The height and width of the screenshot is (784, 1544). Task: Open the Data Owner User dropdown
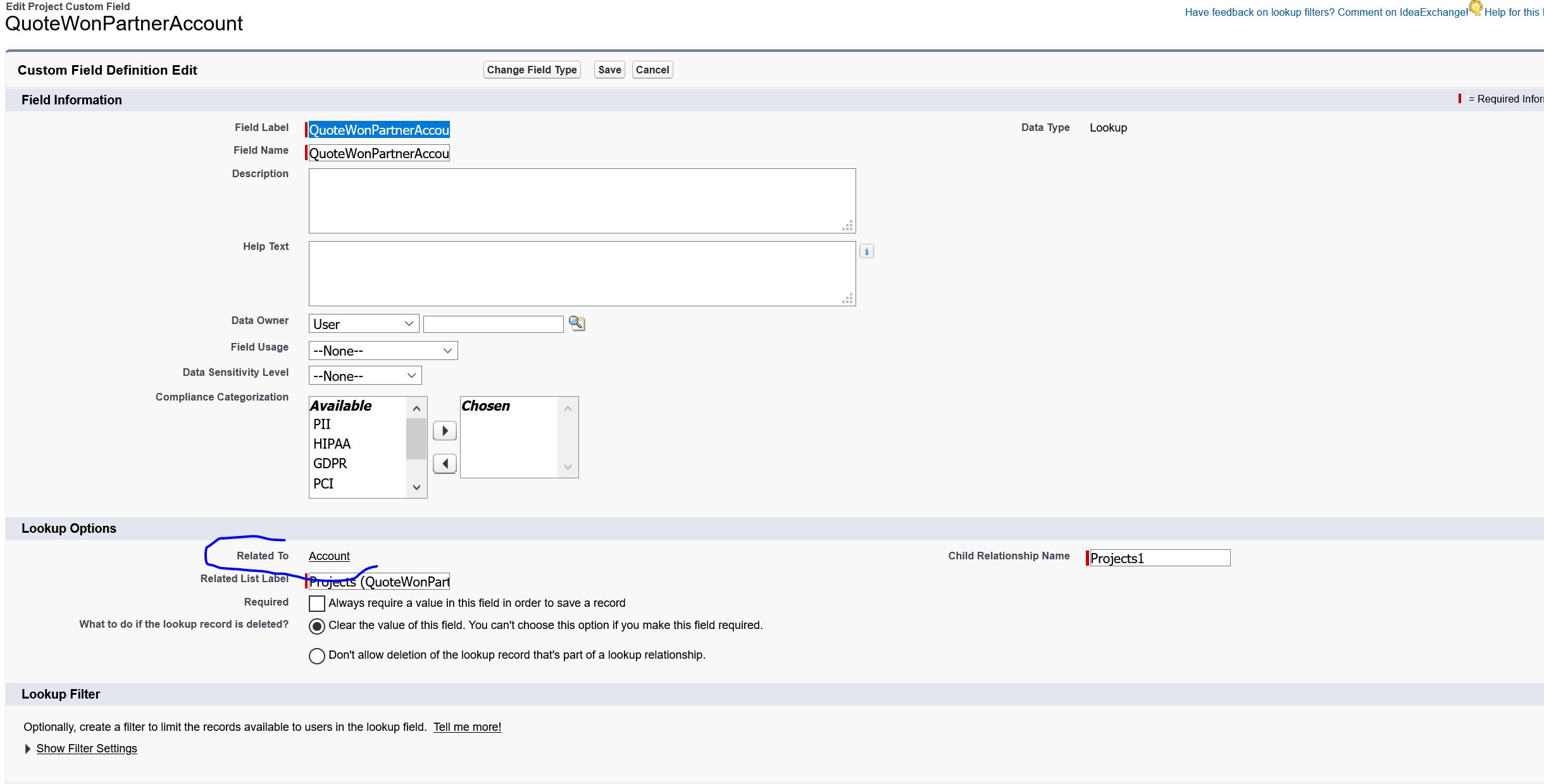click(363, 324)
